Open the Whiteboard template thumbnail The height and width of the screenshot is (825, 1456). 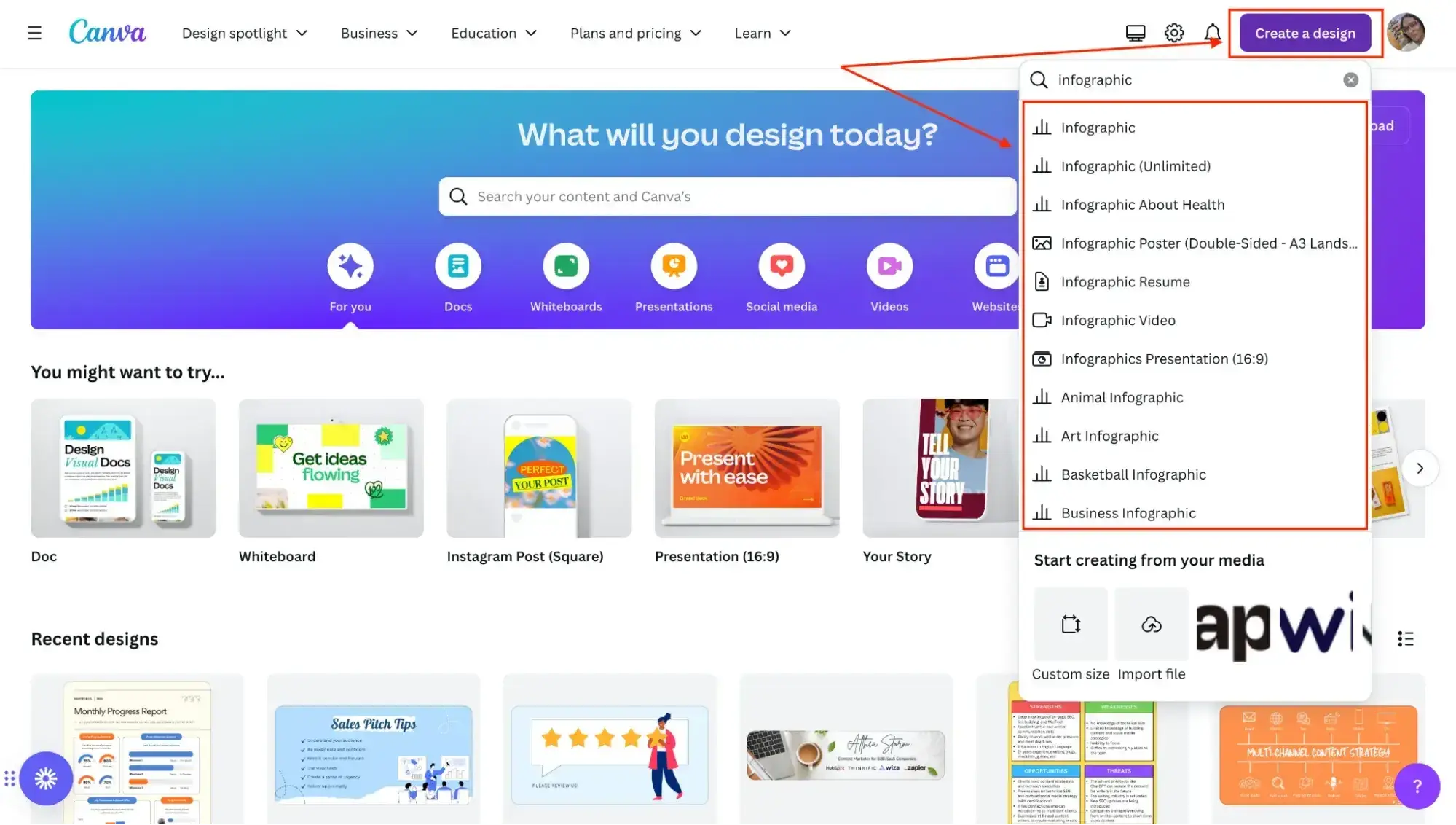pos(331,467)
